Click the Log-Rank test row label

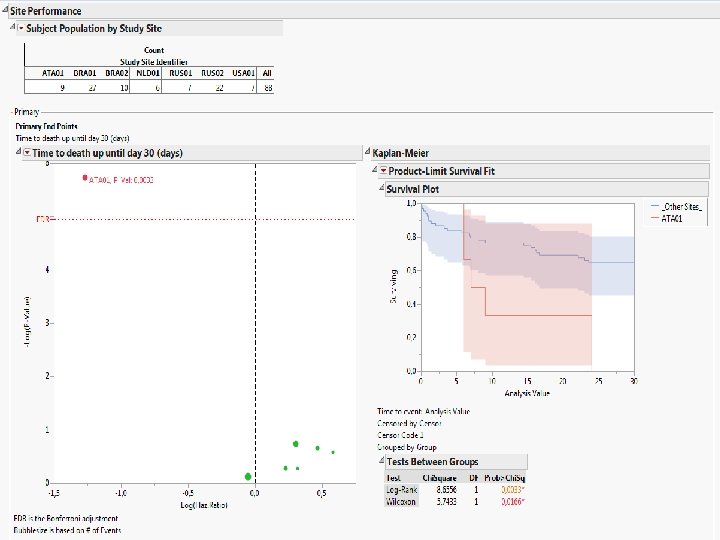tap(402, 489)
